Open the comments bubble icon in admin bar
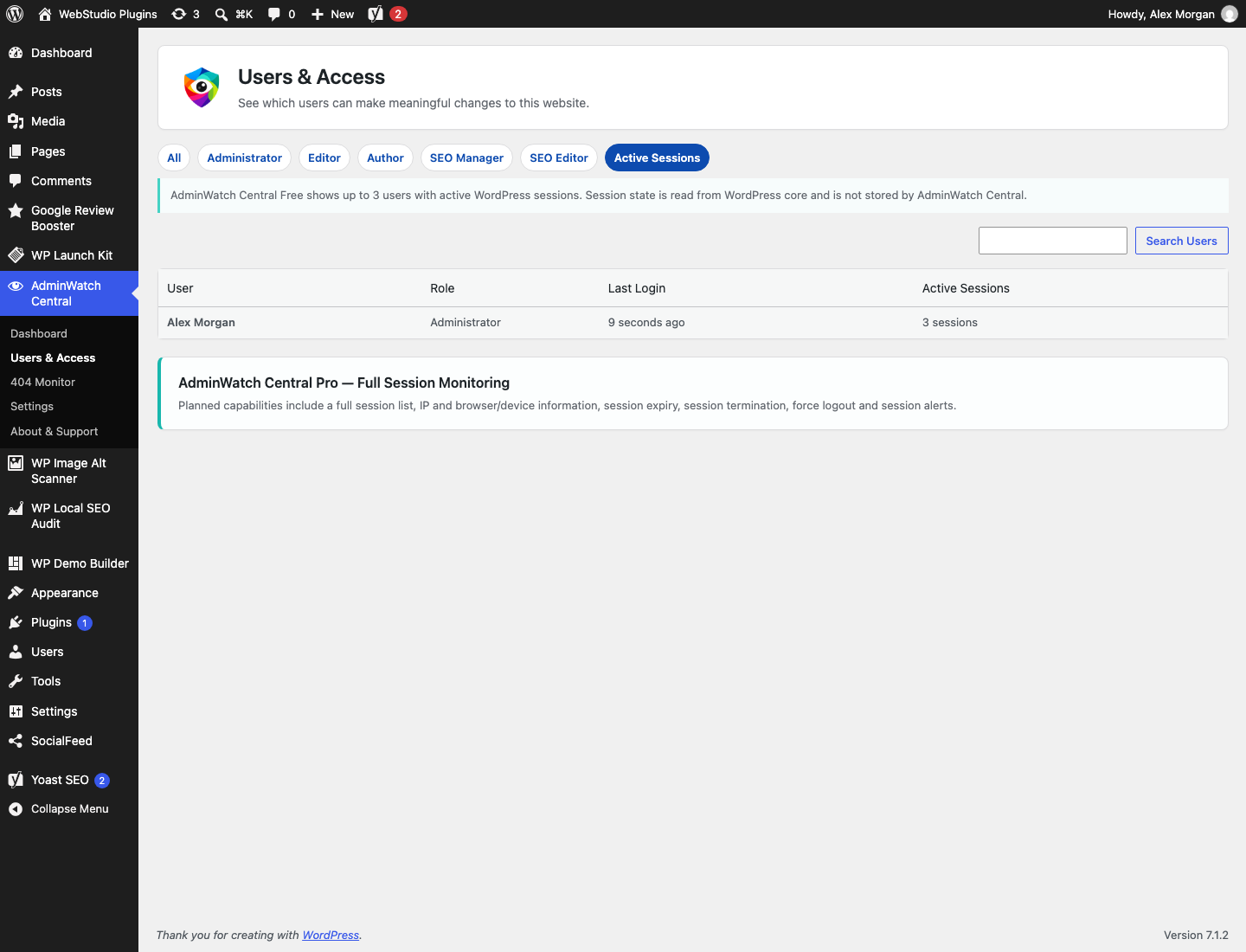Viewport: 1246px width, 952px height. coord(274,14)
